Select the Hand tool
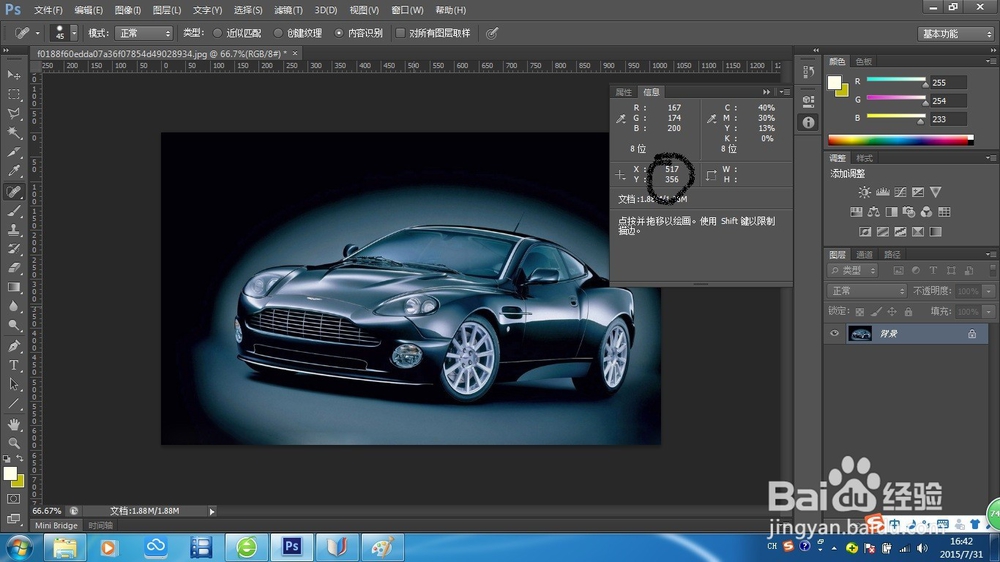Viewport: 1000px width, 562px height. (x=14, y=424)
